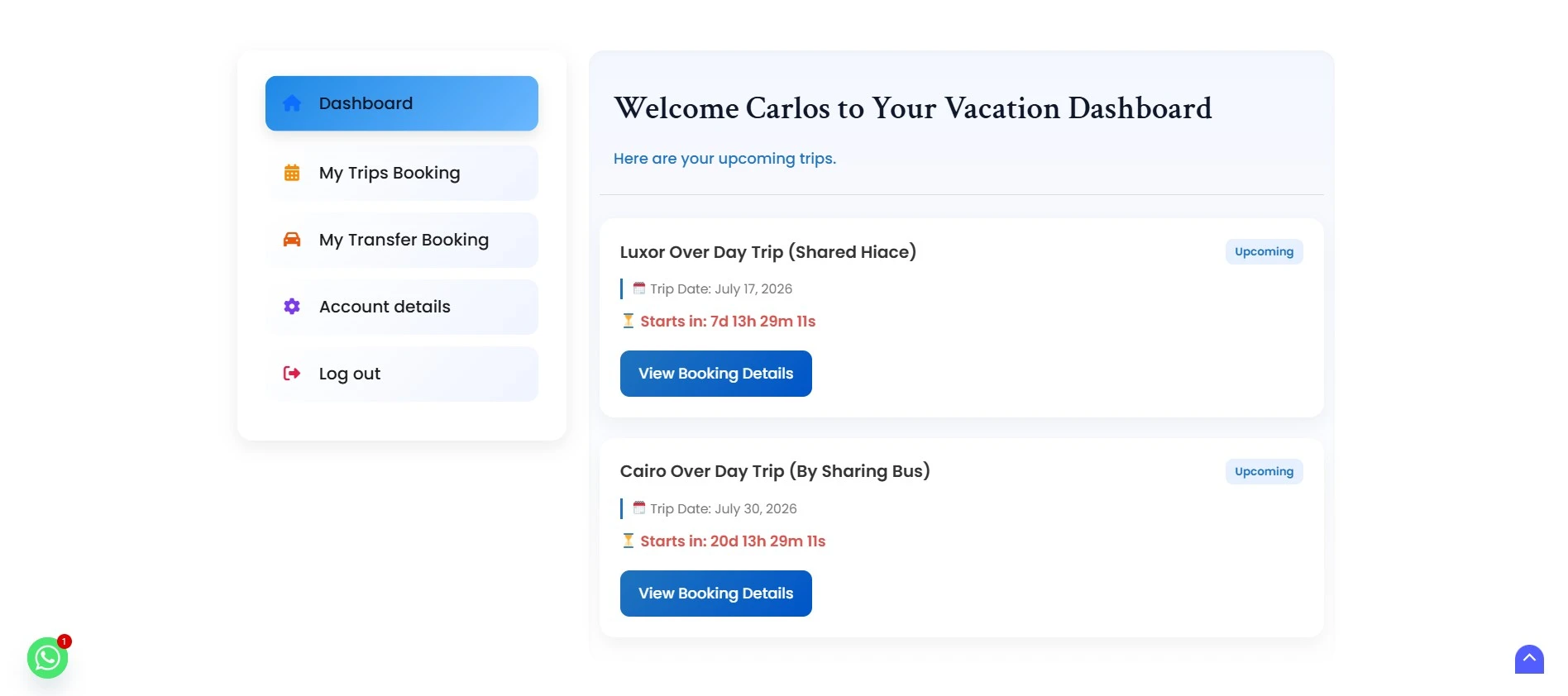This screenshot has width=1568, height=696.
Task: Click the car icon for Transfer Booking
Action: [292, 240]
